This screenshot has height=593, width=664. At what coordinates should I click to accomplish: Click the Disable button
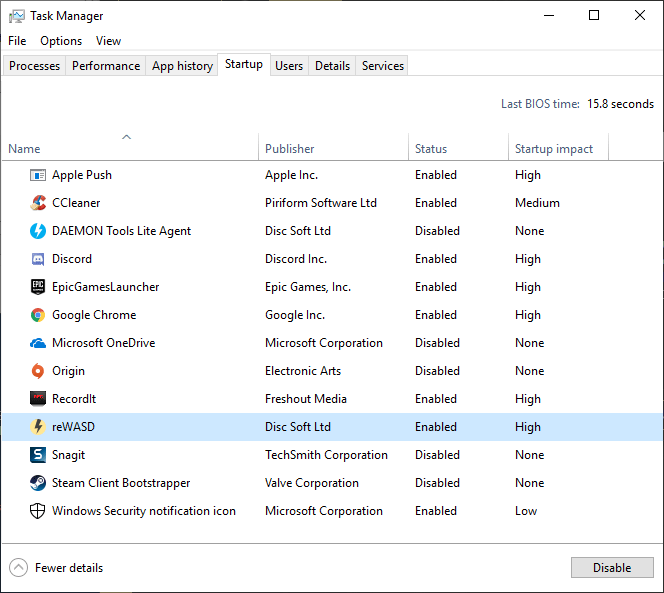tap(612, 568)
